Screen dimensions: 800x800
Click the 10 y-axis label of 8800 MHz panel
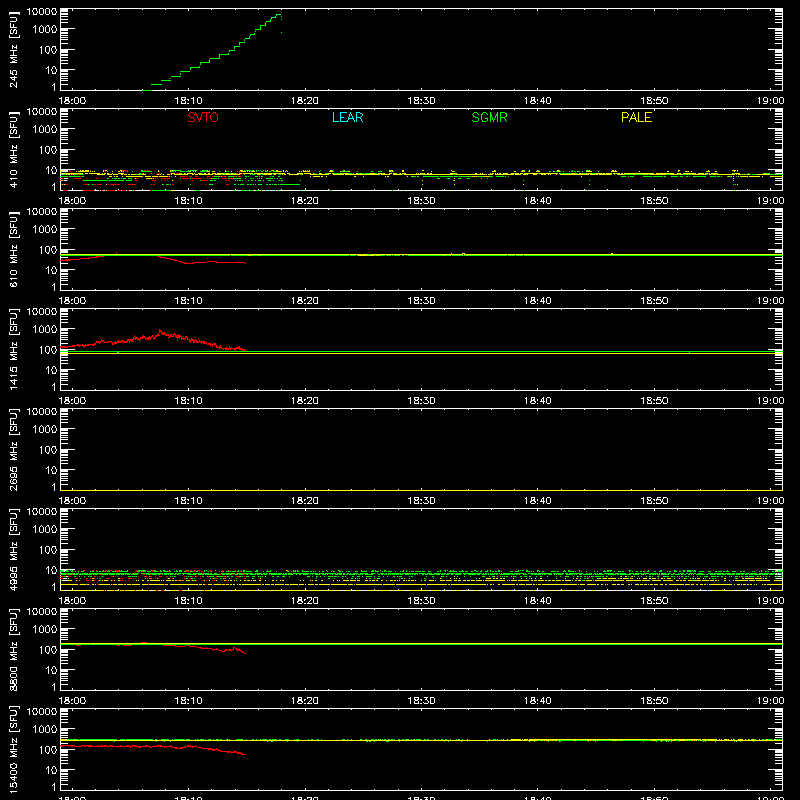tap(51, 670)
